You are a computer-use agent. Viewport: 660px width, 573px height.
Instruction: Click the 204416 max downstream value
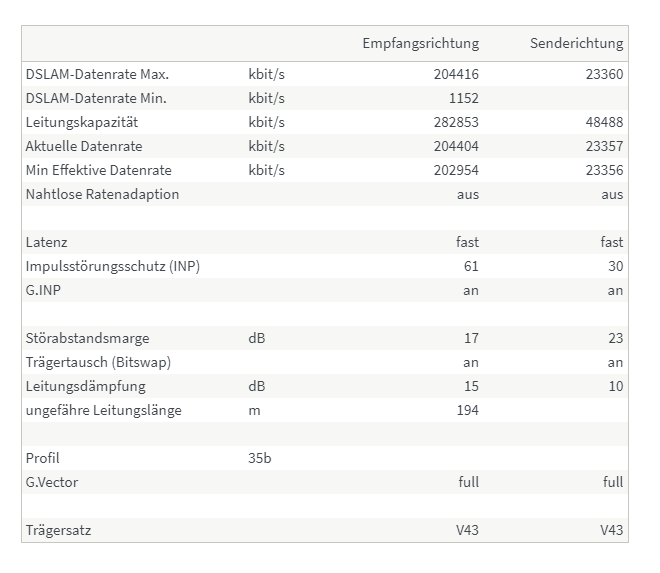click(x=456, y=75)
